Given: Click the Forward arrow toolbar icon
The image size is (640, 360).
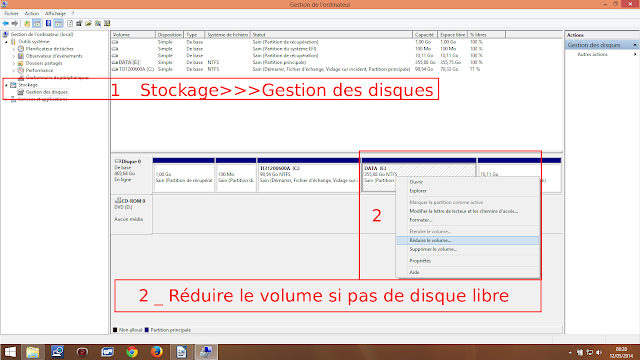Looking at the screenshot, I should (15, 24).
